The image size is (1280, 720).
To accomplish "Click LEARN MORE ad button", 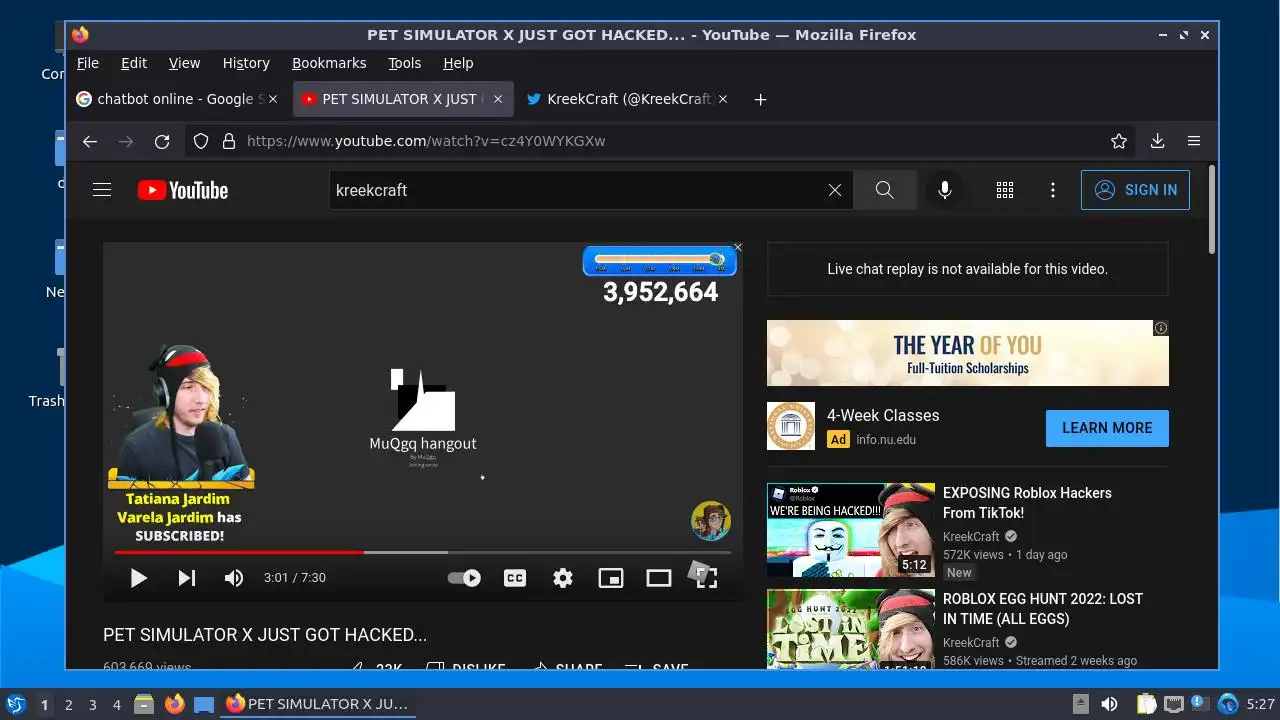I will pos(1107,428).
